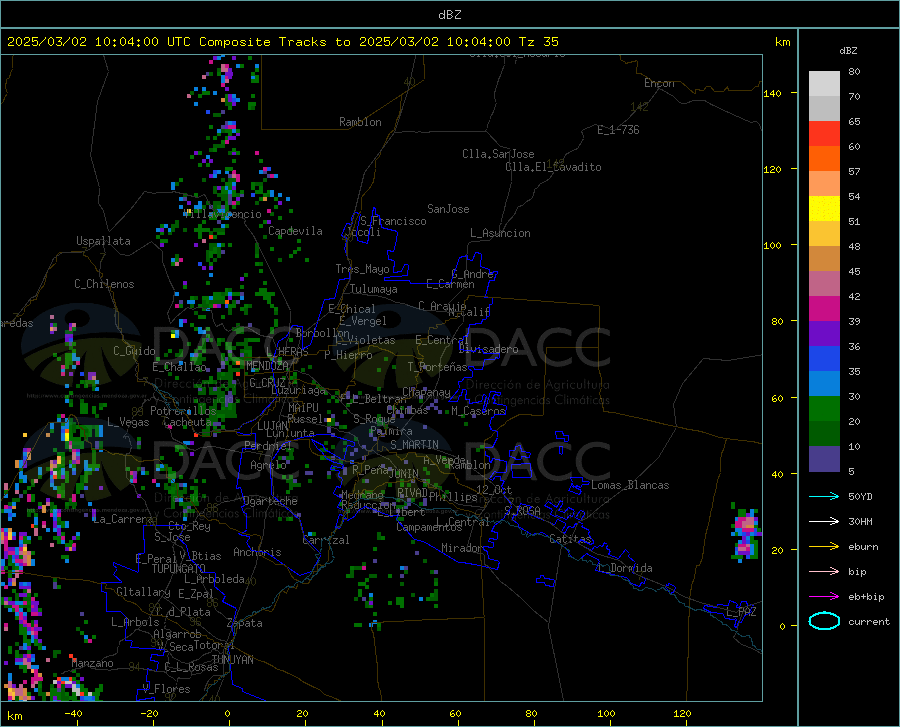
Task: Click the white 30HM arrow in legend
Action: (x=824, y=521)
